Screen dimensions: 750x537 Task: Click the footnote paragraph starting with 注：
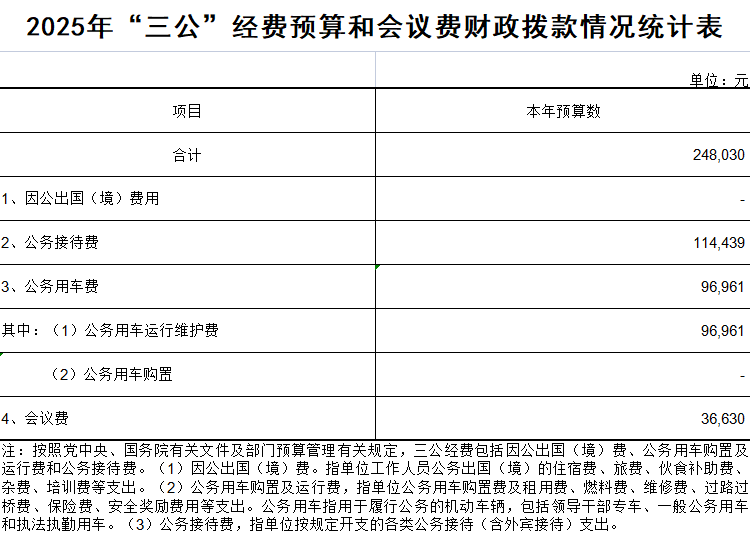(x=374, y=486)
